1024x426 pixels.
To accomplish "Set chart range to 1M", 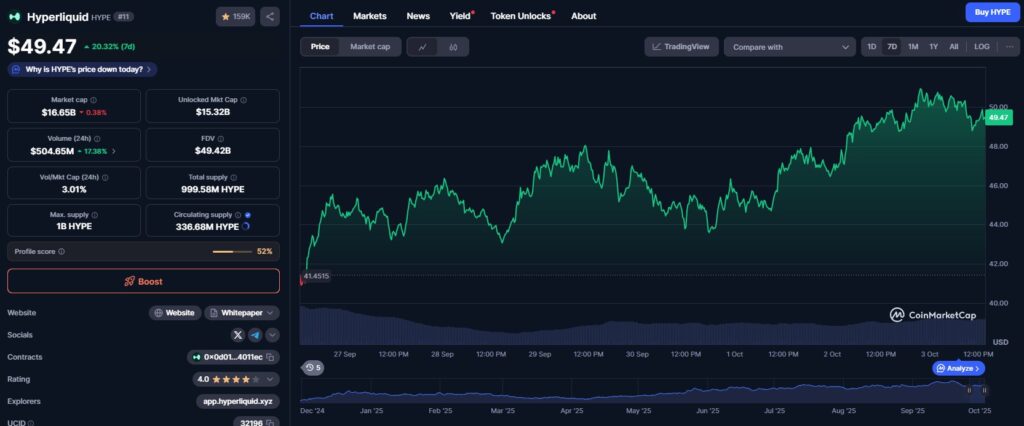I will [912, 47].
